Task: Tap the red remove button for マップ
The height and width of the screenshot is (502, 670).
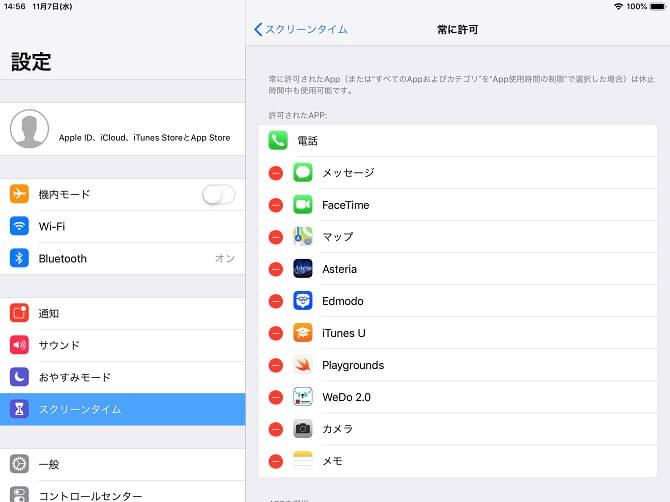Action: (x=276, y=237)
